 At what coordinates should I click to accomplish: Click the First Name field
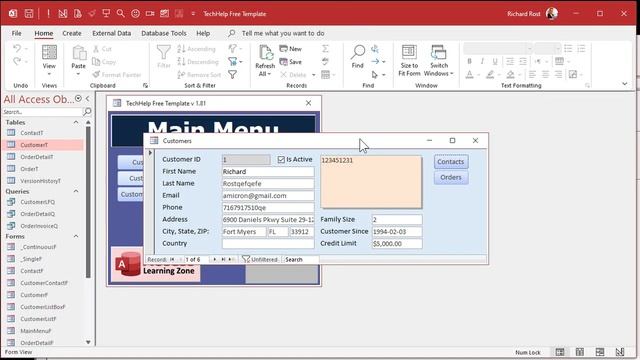(268, 171)
